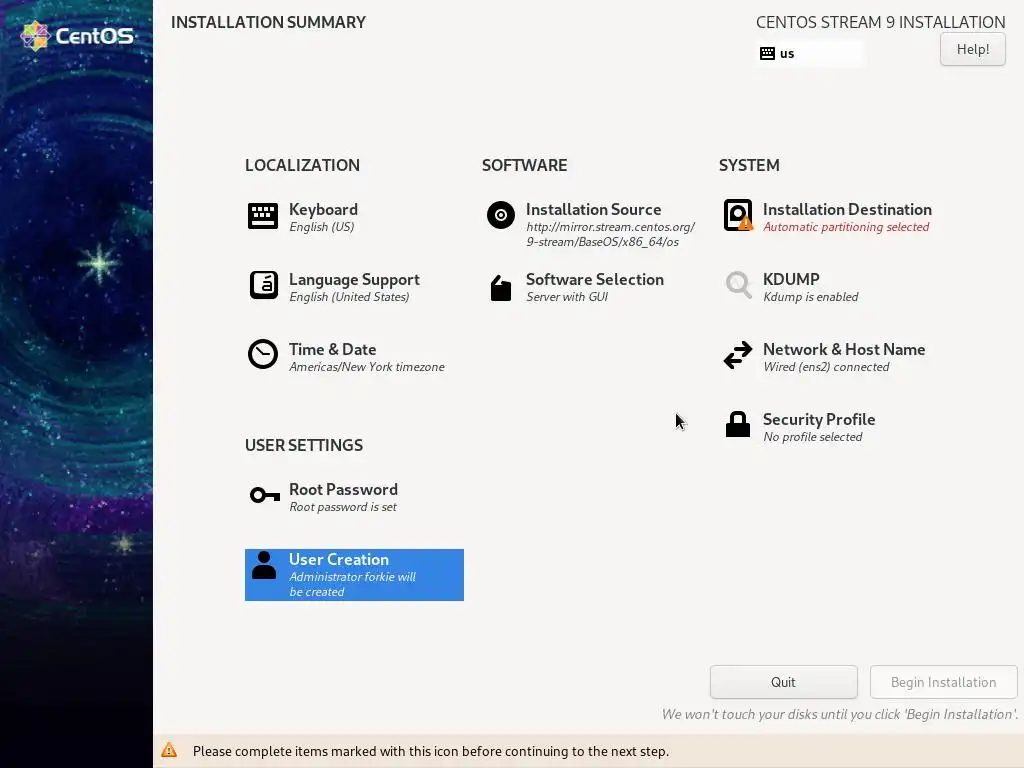1024x768 pixels.
Task: Click the 'us' keyboard layout indicator
Action: click(808, 54)
